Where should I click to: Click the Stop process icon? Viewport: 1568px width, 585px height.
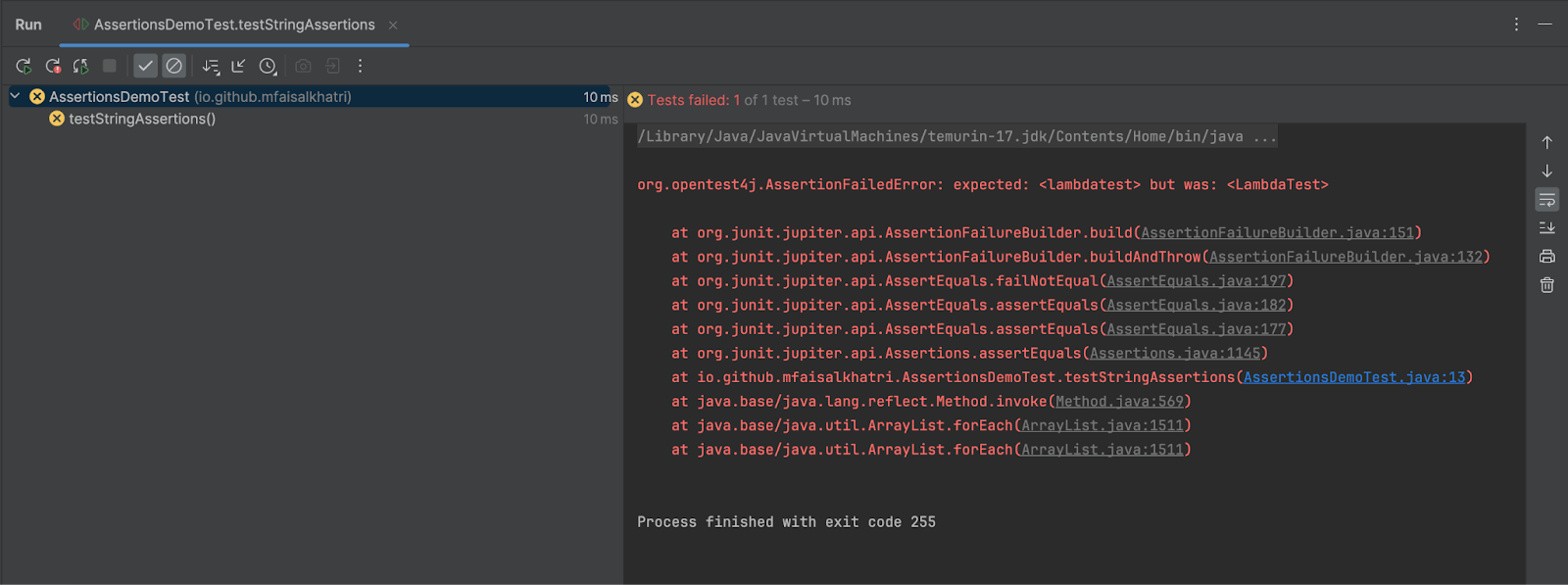click(x=110, y=66)
